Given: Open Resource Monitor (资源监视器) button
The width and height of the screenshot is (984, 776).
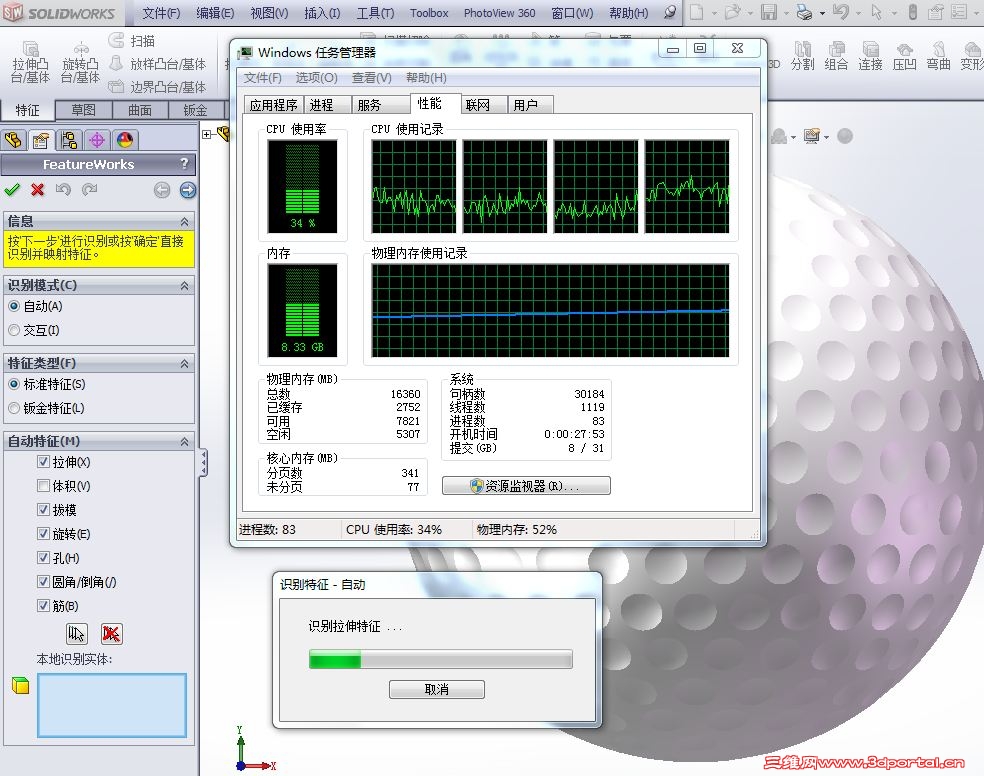Looking at the screenshot, I should (x=526, y=486).
